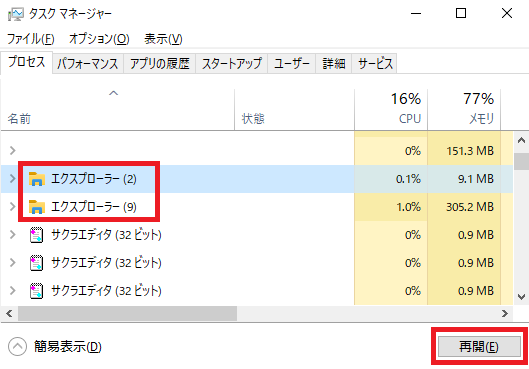Expand the unnamed top process row
529x369 pixels.
click(x=12, y=150)
